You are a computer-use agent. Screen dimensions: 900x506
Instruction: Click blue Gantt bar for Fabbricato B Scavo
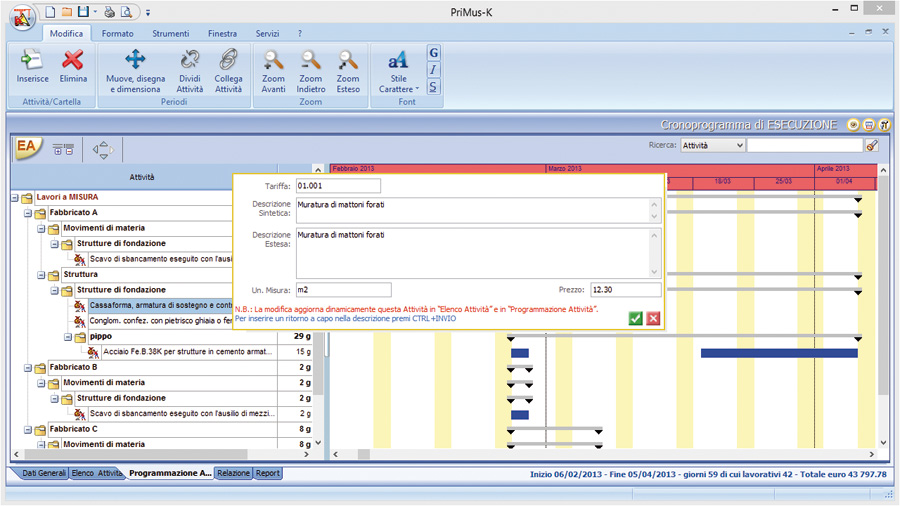pyautogui.click(x=519, y=415)
